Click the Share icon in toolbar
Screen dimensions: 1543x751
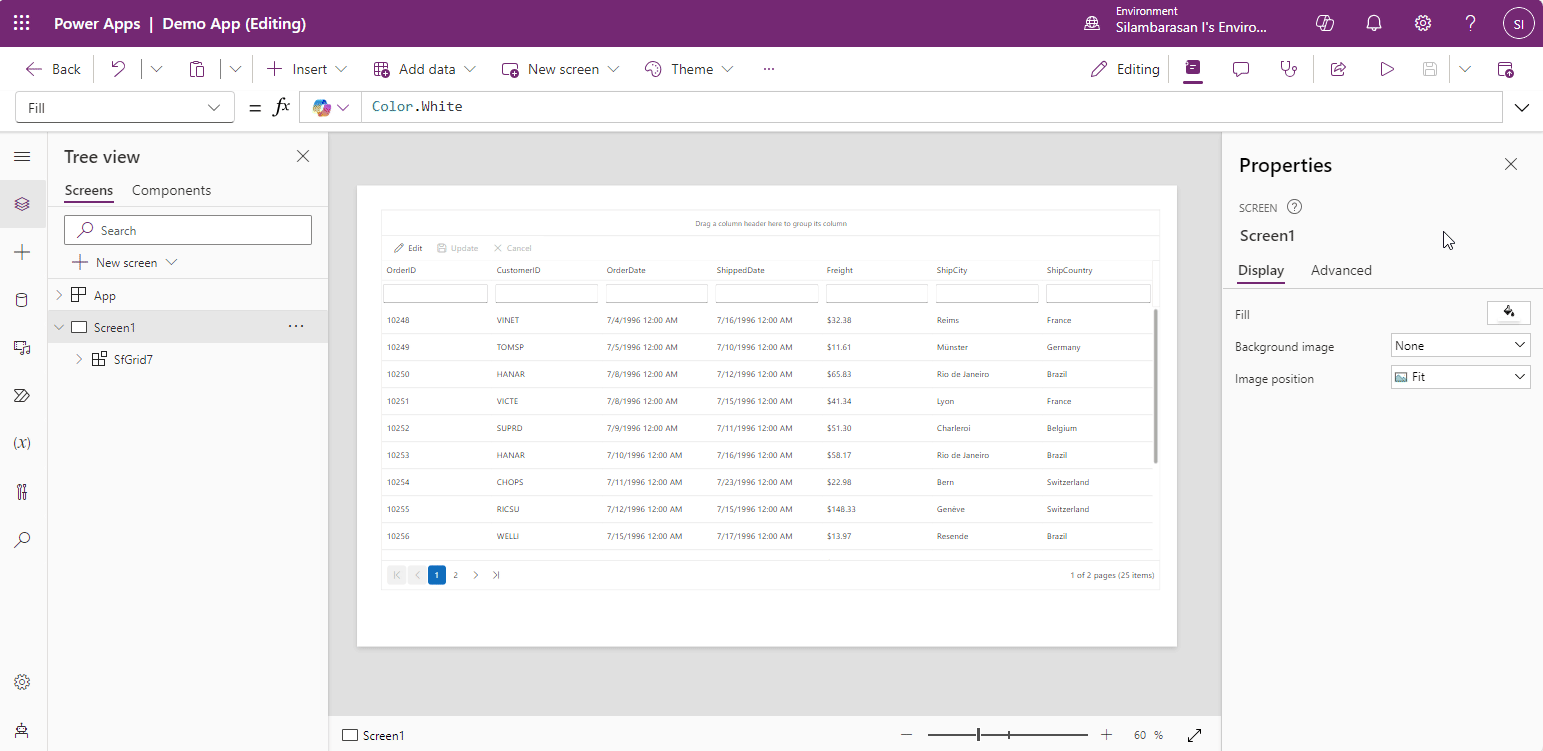[x=1338, y=69]
